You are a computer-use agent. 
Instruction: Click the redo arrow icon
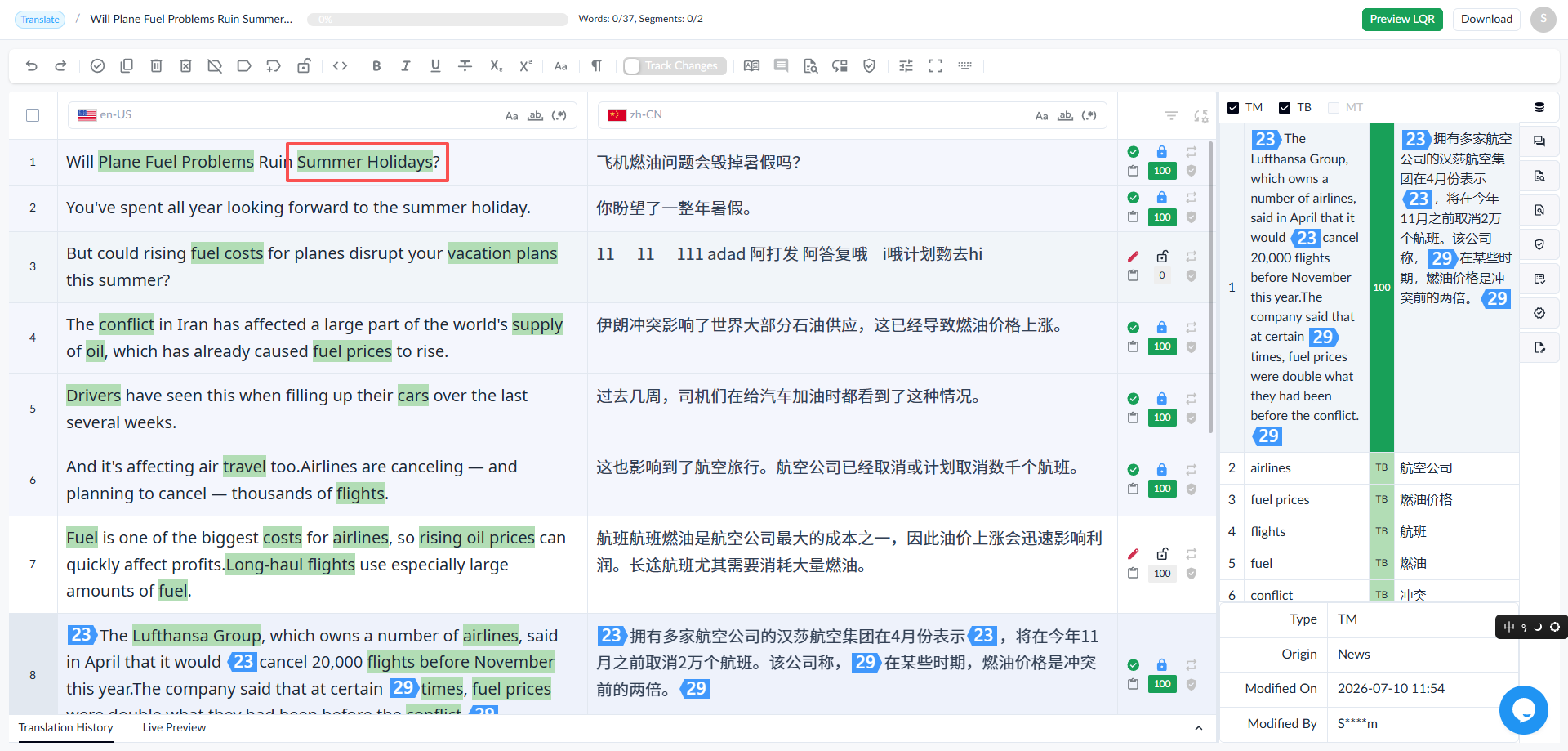coord(60,66)
